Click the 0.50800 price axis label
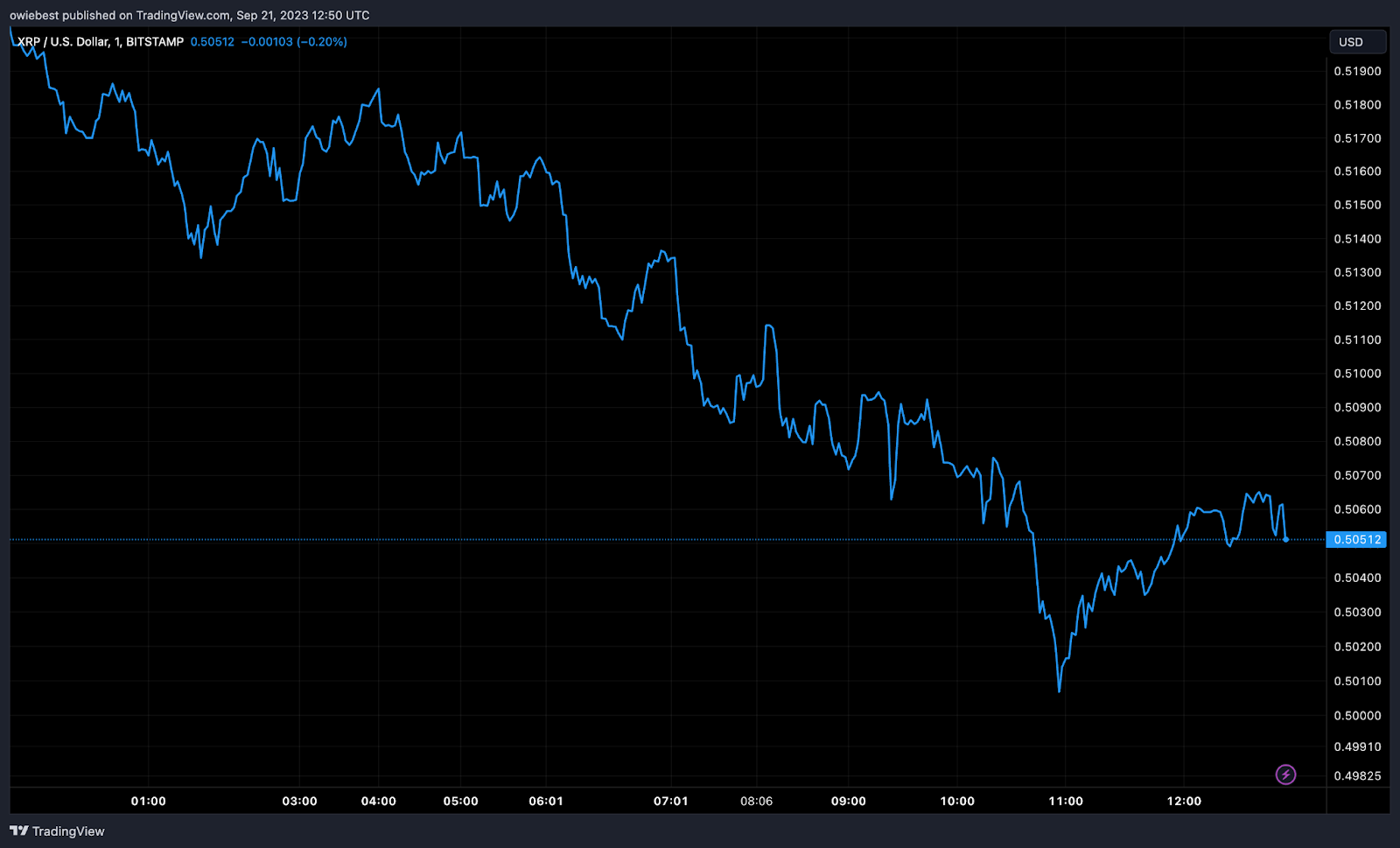This screenshot has height=848, width=1400. 1357,441
